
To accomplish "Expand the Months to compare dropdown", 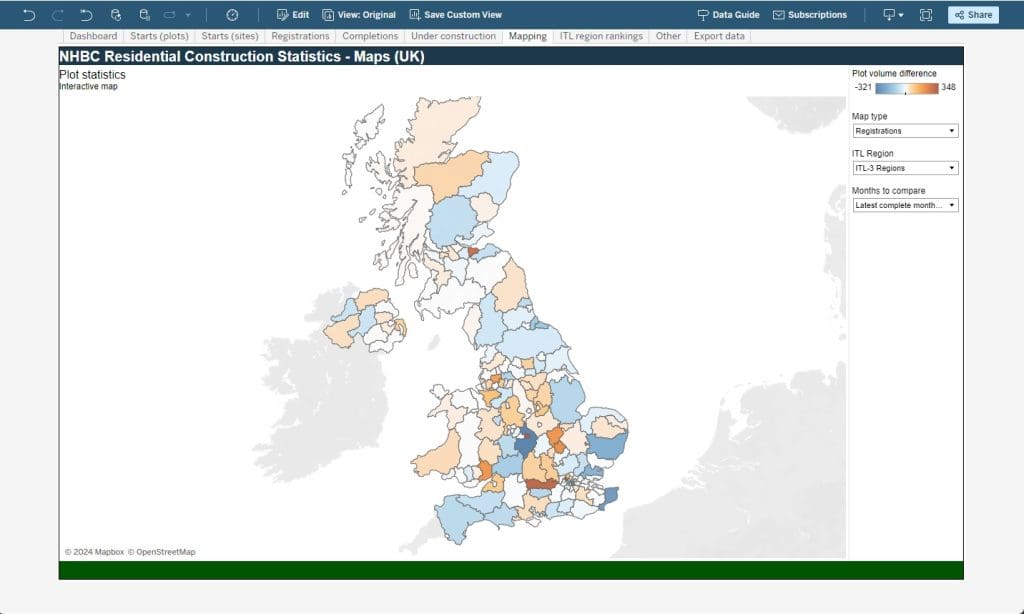I will point(905,205).
